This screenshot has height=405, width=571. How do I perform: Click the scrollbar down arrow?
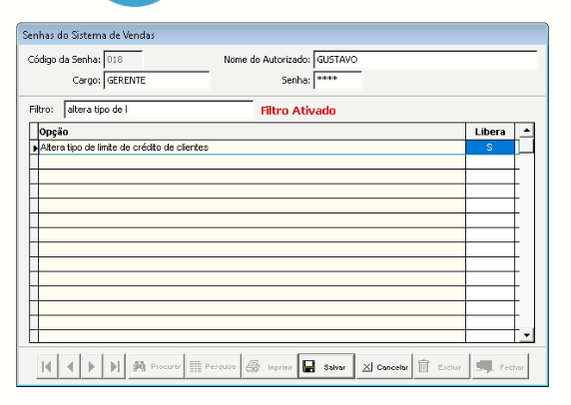527,335
